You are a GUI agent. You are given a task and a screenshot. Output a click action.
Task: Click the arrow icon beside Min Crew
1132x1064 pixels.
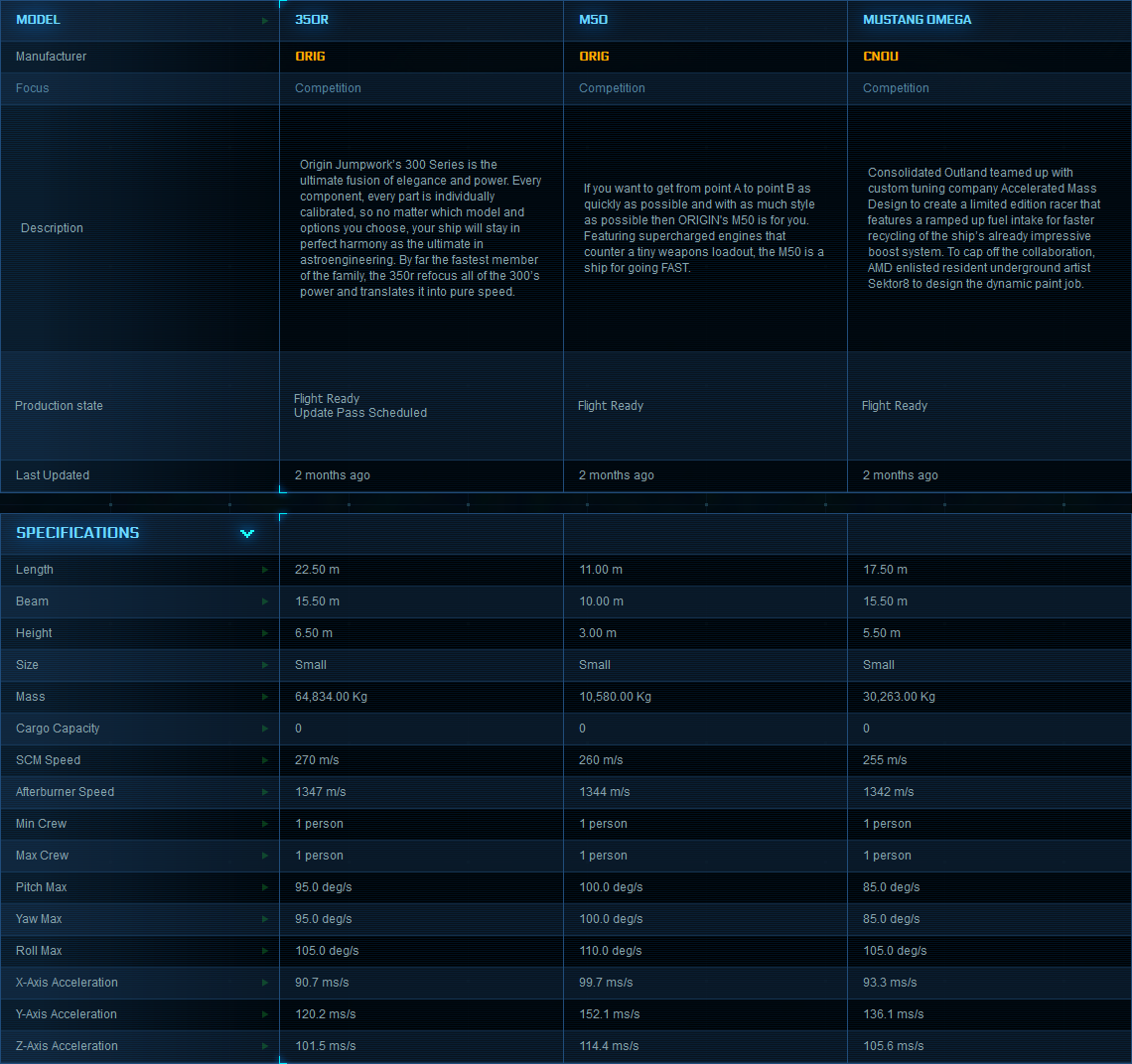pyautogui.click(x=264, y=824)
